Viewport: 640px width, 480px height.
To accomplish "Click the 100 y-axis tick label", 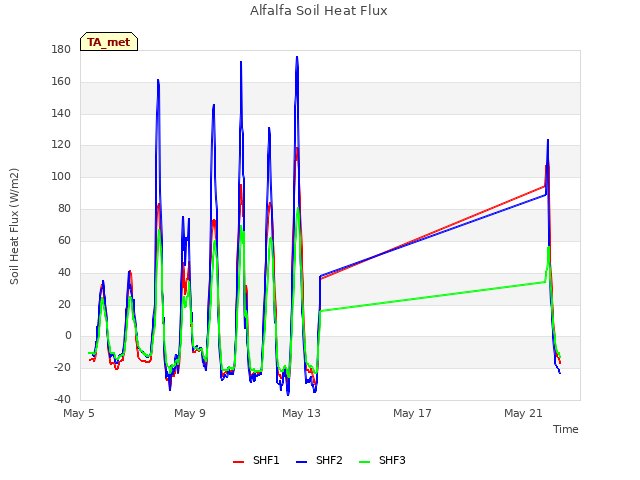I will click(x=61, y=176).
